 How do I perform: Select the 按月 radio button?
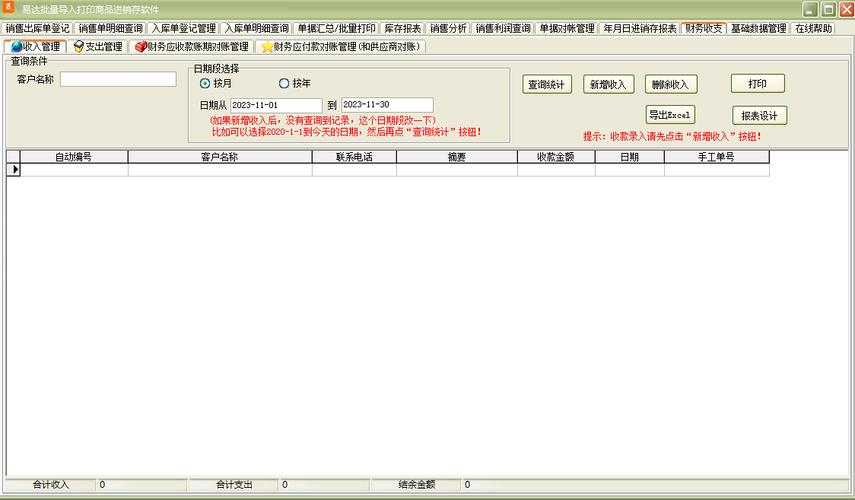click(205, 83)
